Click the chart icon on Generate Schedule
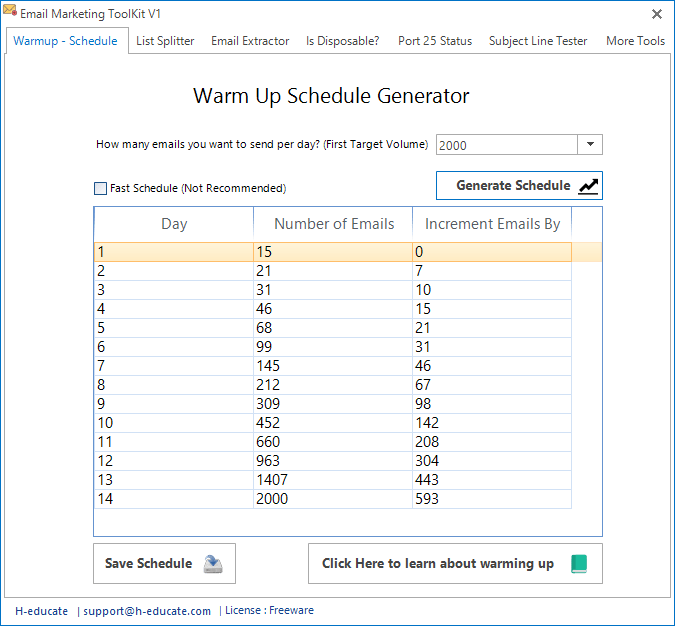The width and height of the screenshot is (675, 626). [x=588, y=186]
